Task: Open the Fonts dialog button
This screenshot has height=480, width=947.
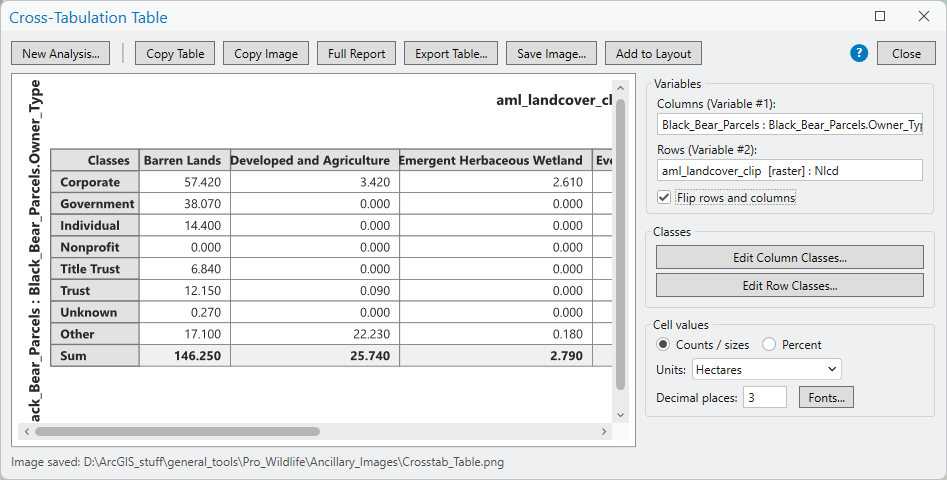Action: coord(826,397)
